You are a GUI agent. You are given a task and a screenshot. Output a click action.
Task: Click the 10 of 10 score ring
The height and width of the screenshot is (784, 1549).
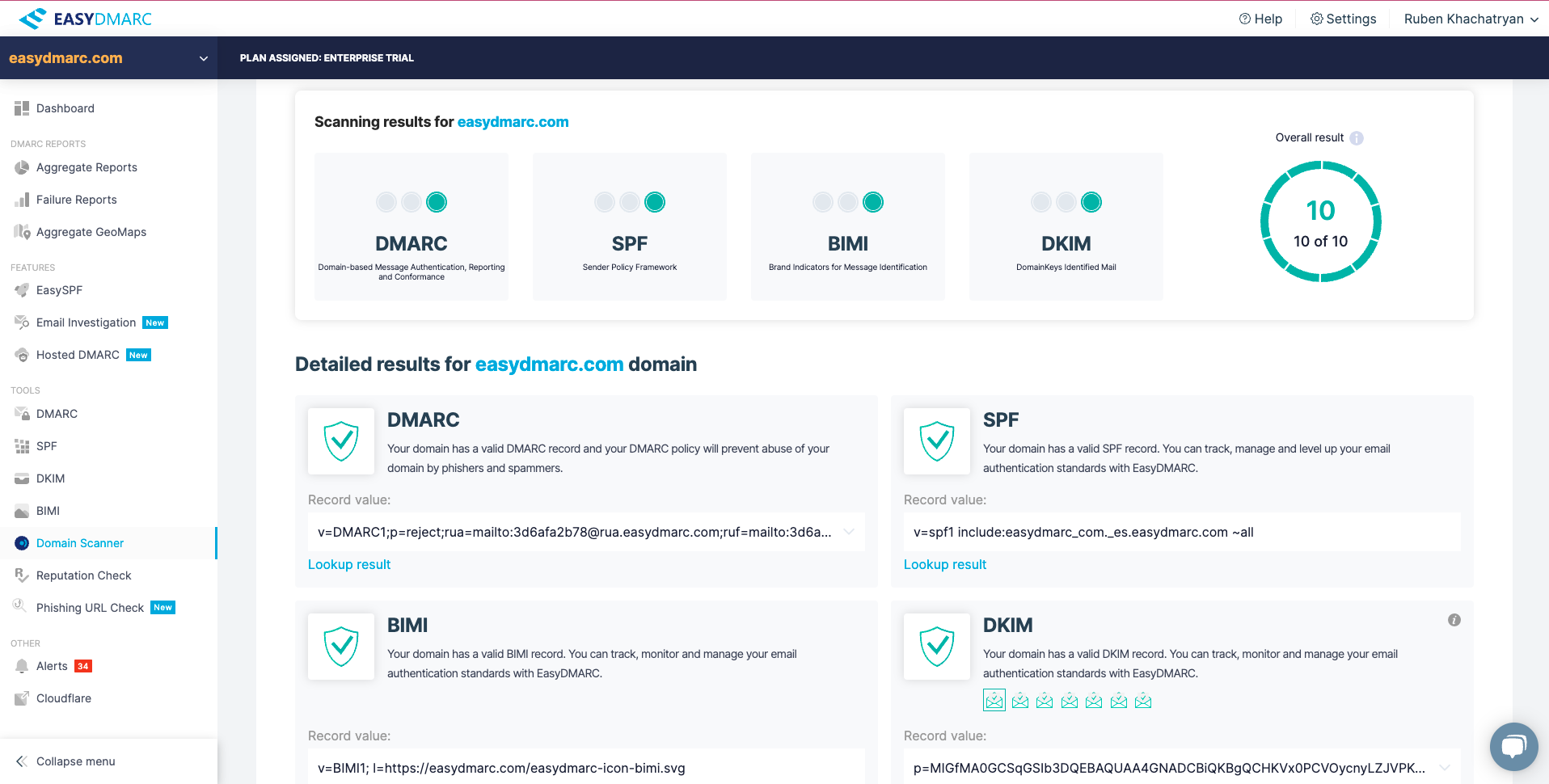coord(1320,221)
